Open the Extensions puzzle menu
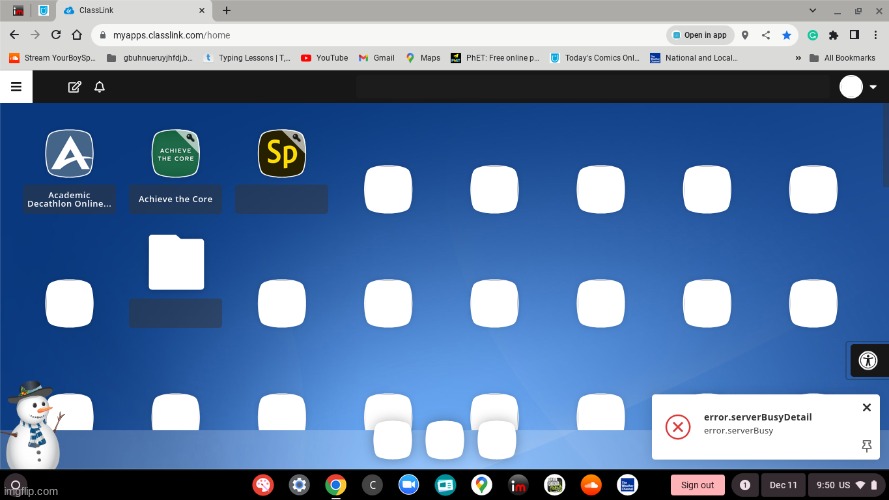The image size is (889, 500). pyautogui.click(x=833, y=35)
